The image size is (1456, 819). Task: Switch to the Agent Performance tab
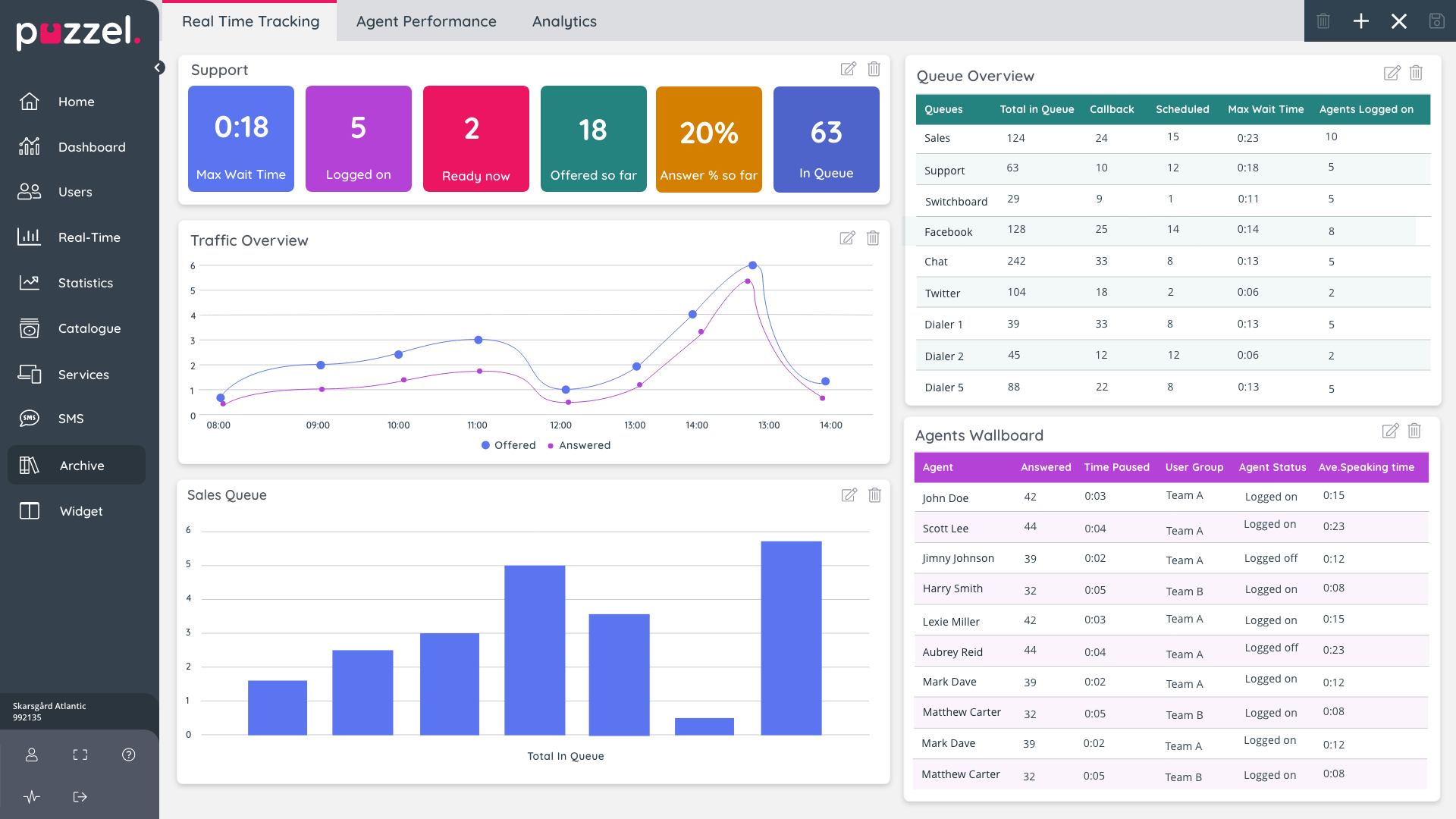point(426,20)
